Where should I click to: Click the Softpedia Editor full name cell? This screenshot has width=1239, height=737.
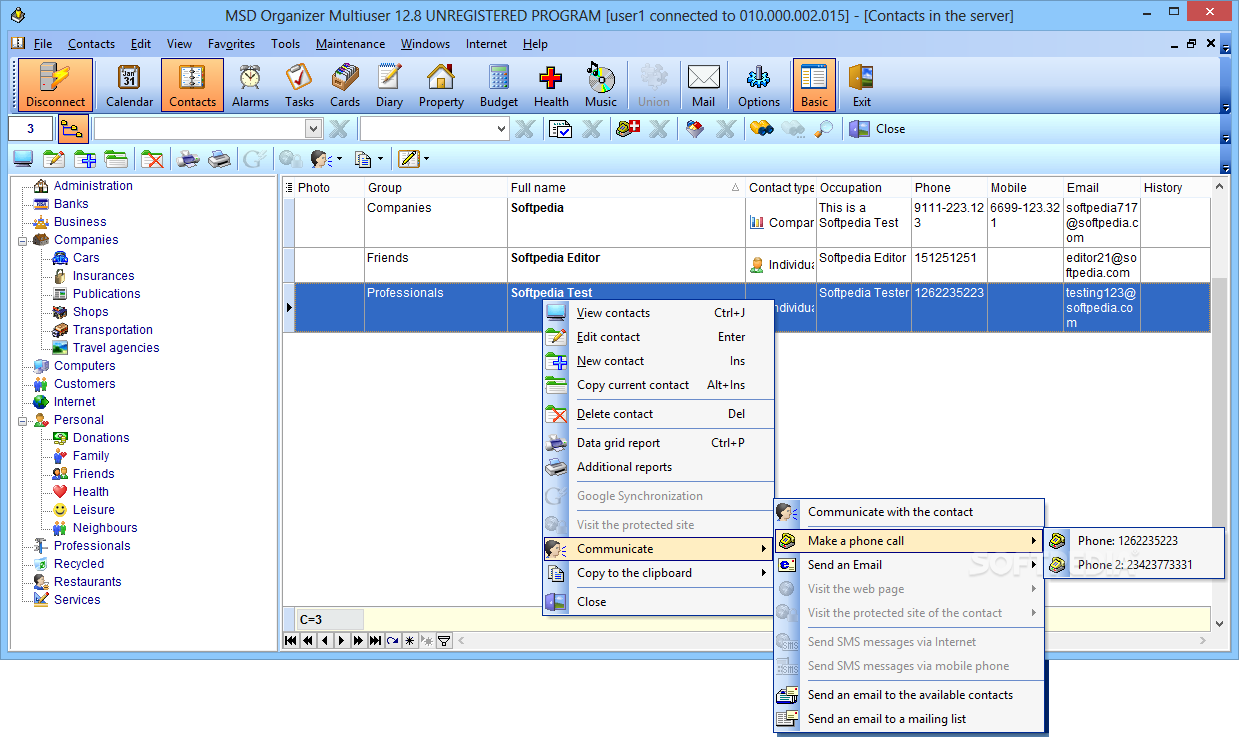tap(626, 265)
